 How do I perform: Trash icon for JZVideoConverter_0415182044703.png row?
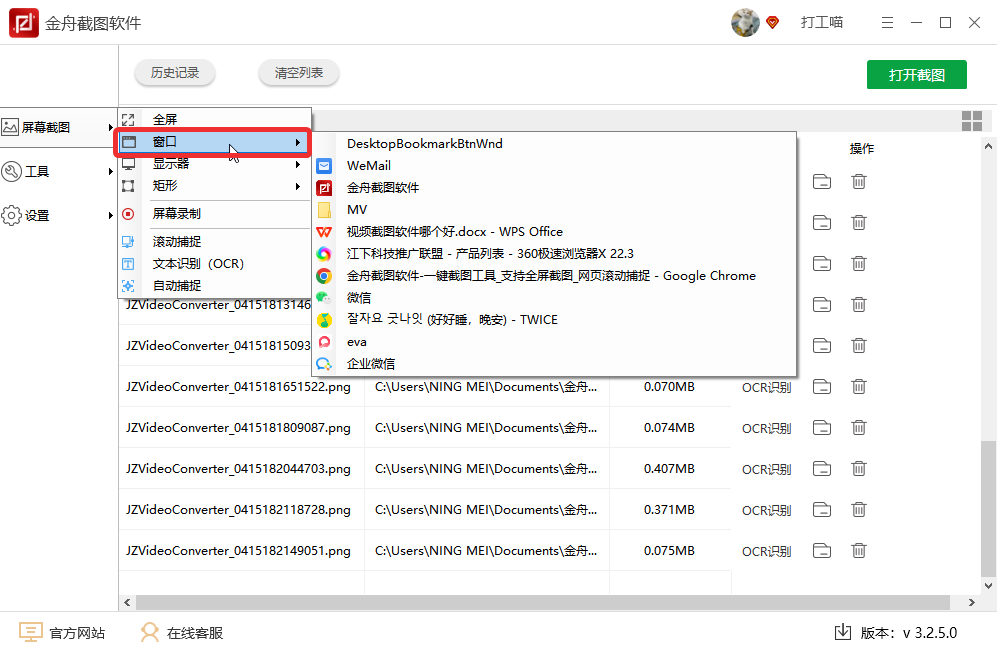[x=859, y=468]
